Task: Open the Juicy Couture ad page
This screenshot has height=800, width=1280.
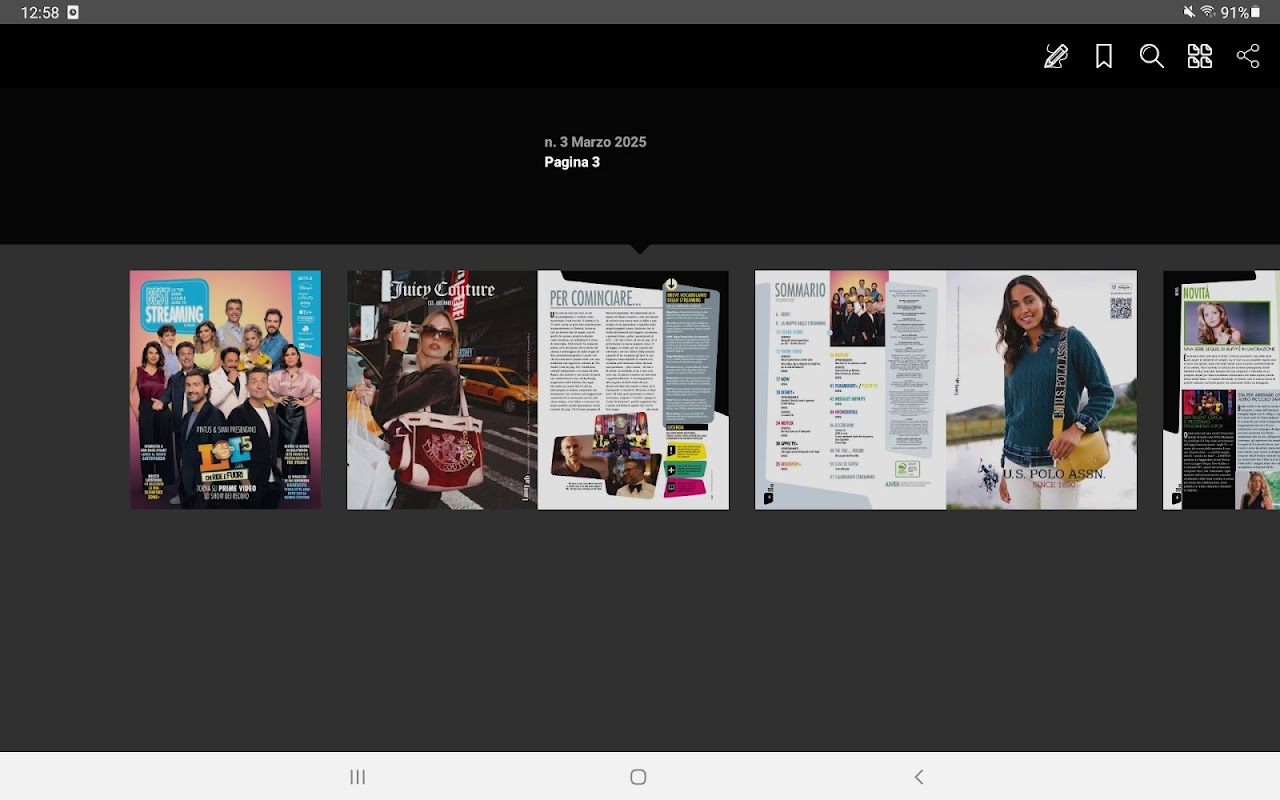Action: pyautogui.click(x=442, y=390)
